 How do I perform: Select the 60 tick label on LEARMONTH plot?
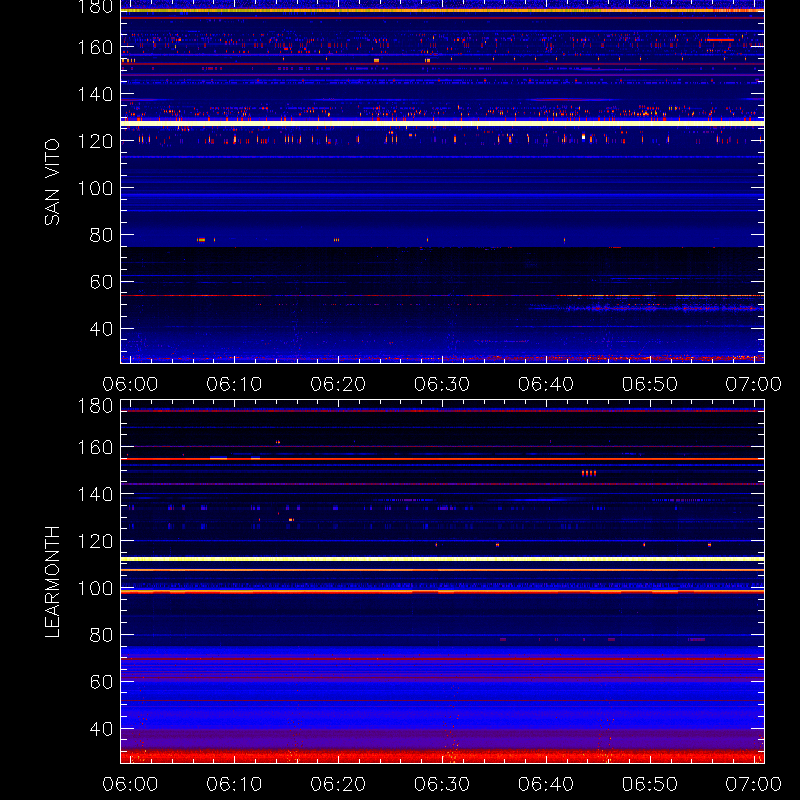[101, 682]
